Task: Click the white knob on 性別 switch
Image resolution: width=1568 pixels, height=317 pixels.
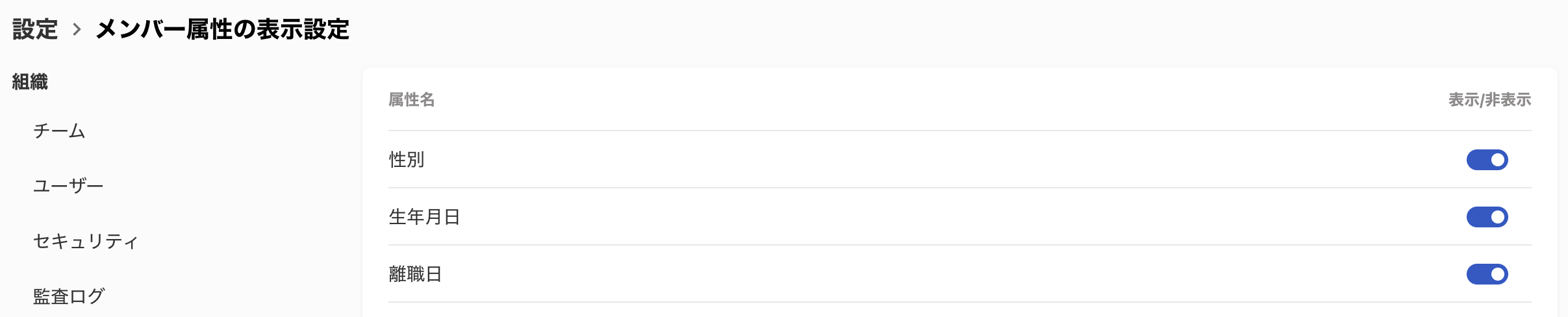Action: (x=1498, y=160)
